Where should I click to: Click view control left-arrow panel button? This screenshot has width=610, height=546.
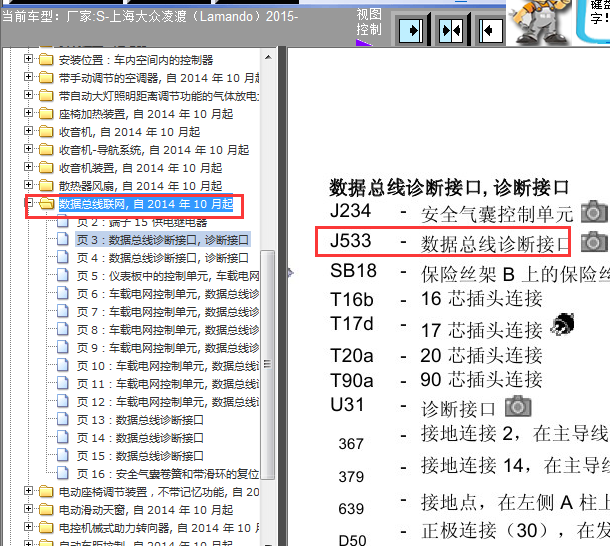click(x=491, y=30)
